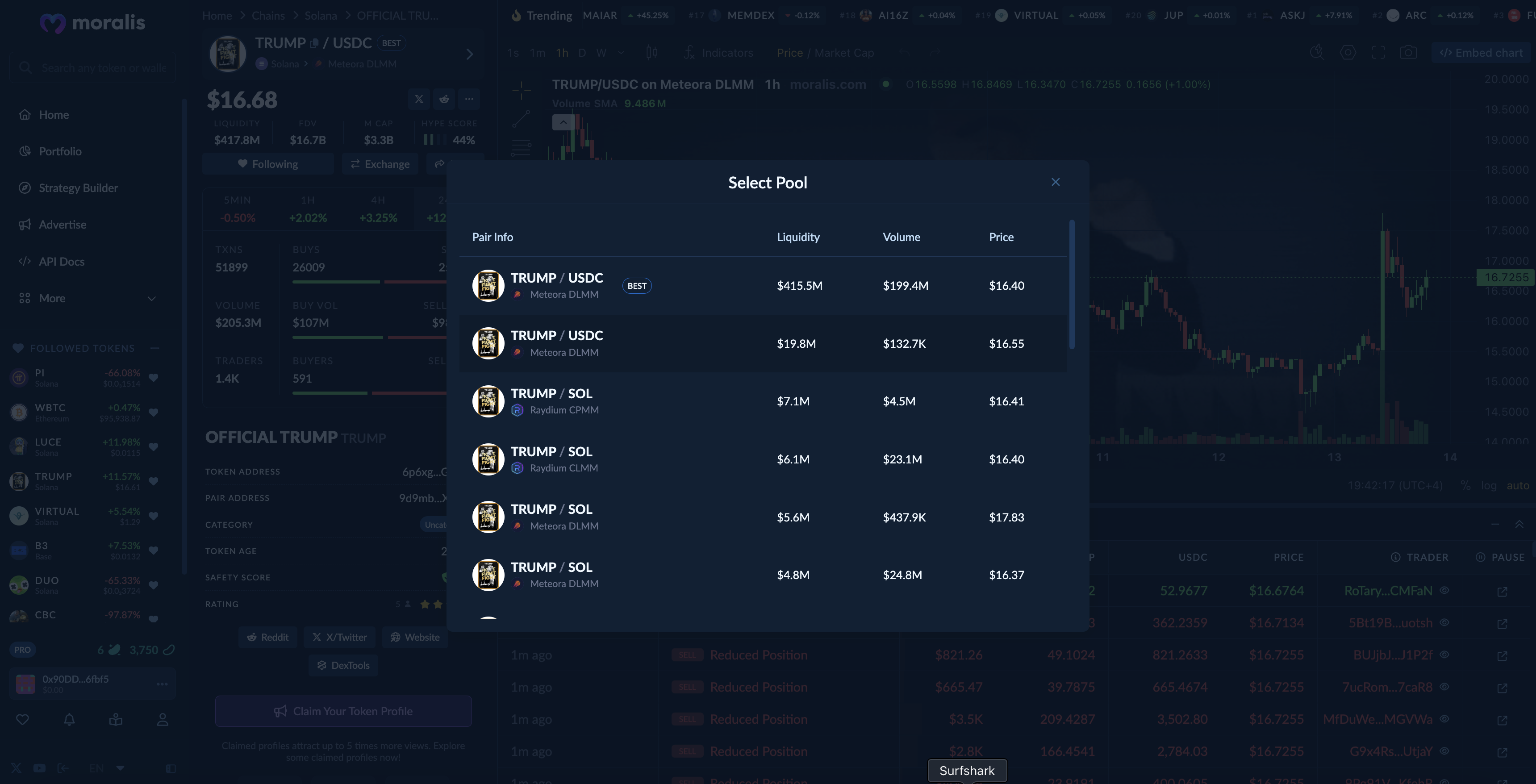Image resolution: width=1536 pixels, height=784 pixels.
Task: Open chart Indicators
Action: tap(718, 53)
